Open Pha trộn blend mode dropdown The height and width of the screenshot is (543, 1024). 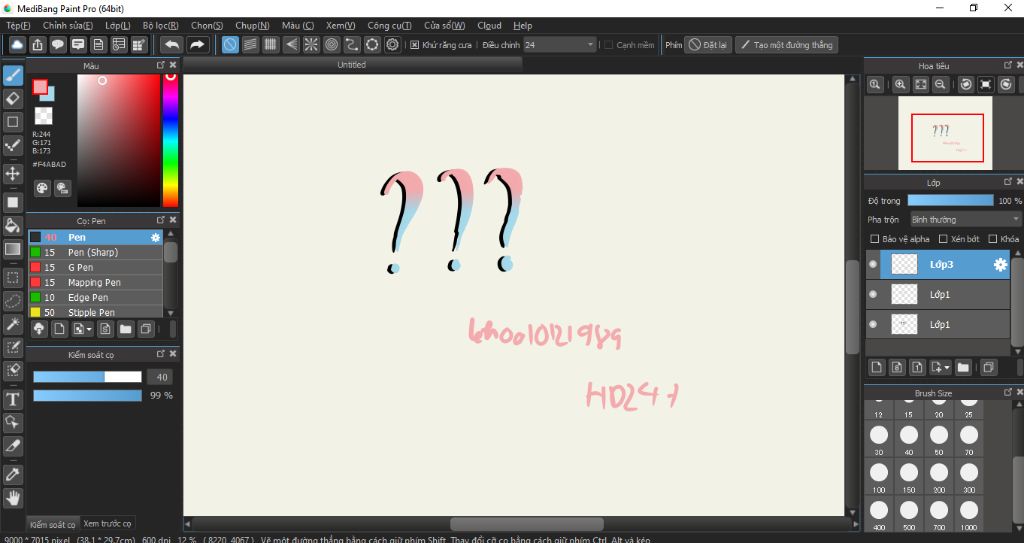965,220
